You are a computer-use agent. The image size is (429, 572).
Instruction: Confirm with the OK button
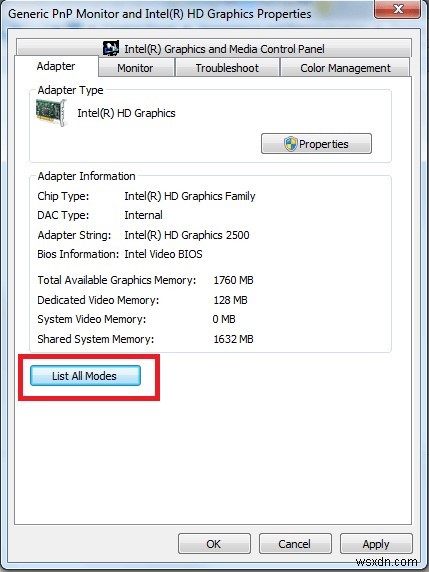click(214, 544)
